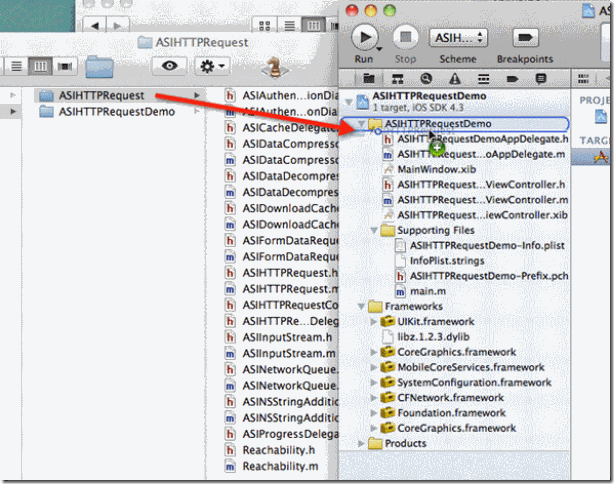This screenshot has width=614, height=484.
Task: Expand MobileCoreServices.framework
Action: [x=374, y=367]
